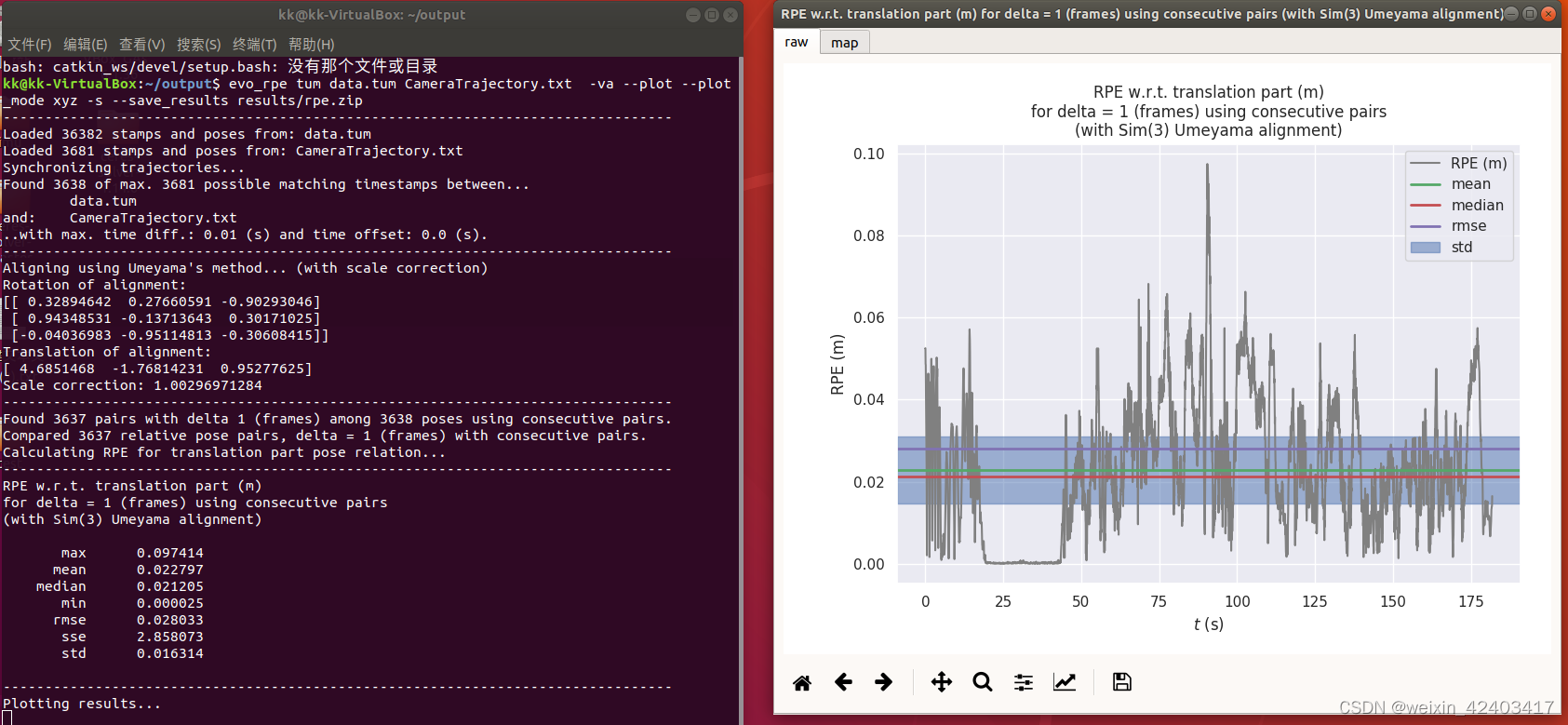The height and width of the screenshot is (725, 1568).
Task: Click the plot title text
Action: 1209,111
